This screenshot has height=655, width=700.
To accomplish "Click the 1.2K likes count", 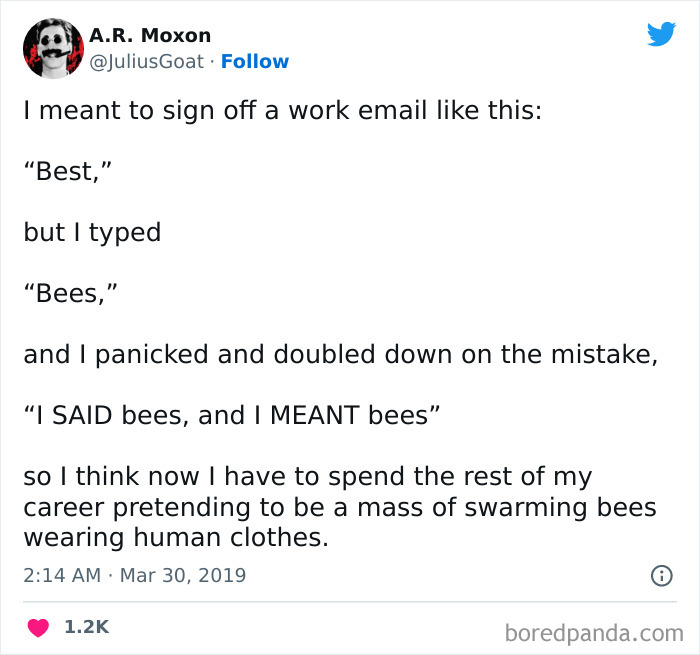I will coord(86,628).
